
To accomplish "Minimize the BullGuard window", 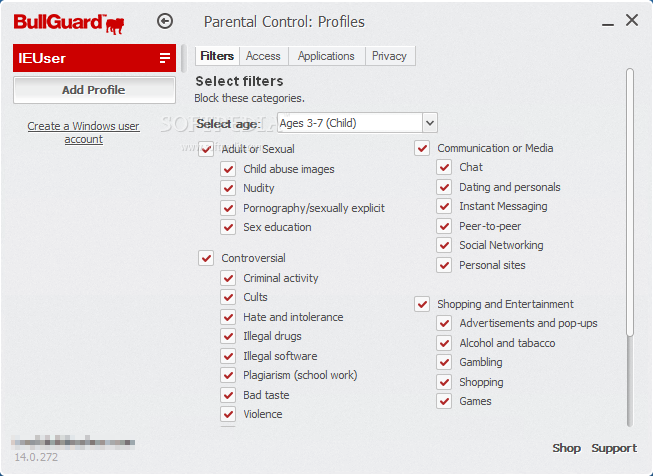I will [x=608, y=25].
